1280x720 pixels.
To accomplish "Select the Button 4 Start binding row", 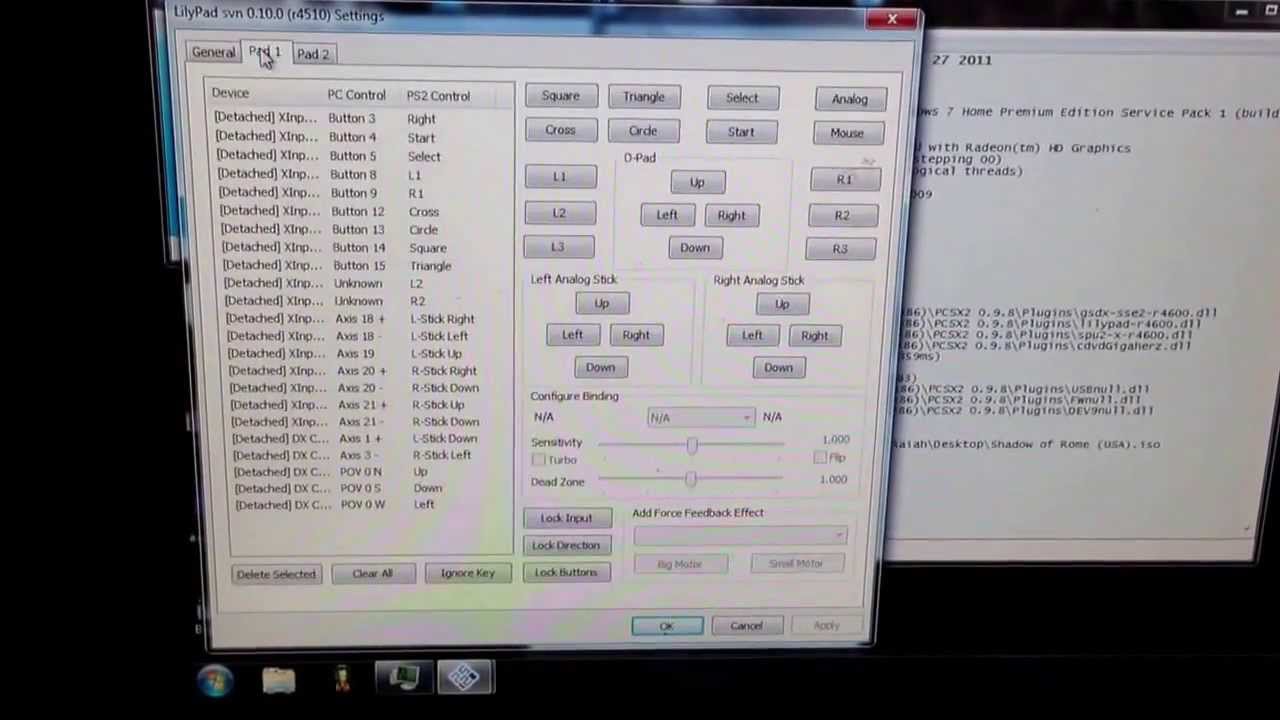I will coord(360,137).
